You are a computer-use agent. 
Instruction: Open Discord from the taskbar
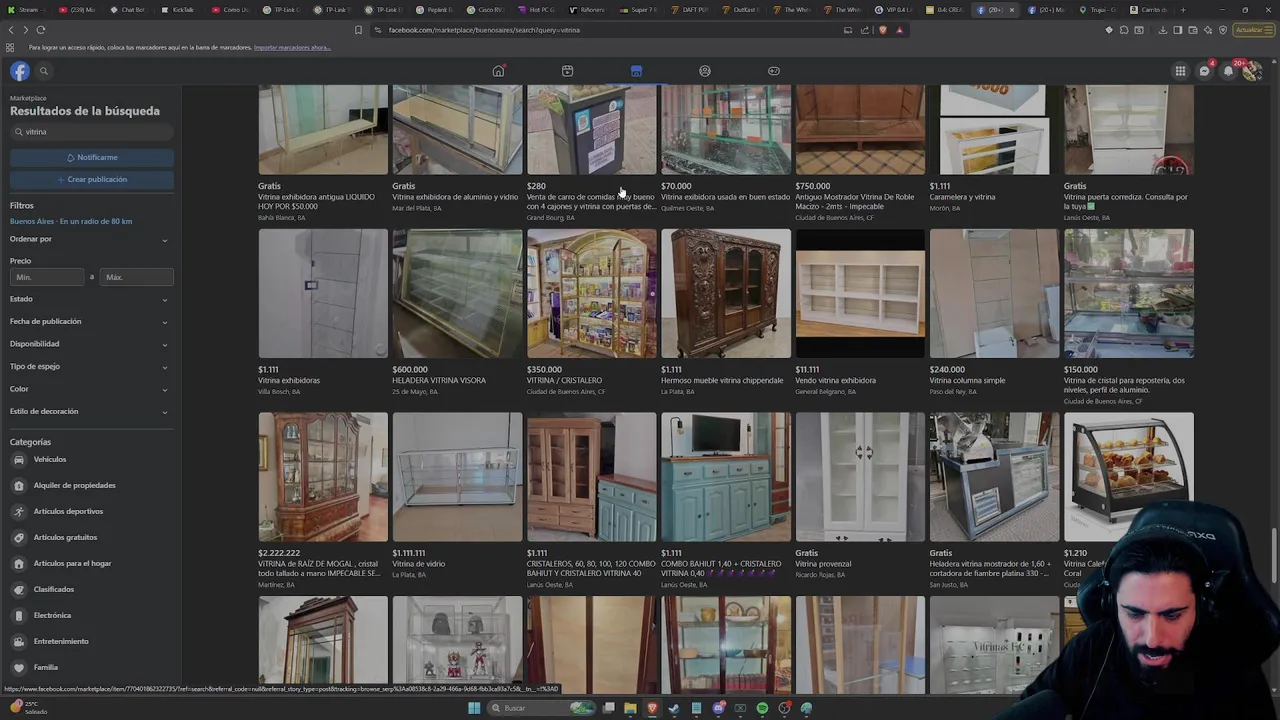(718, 708)
